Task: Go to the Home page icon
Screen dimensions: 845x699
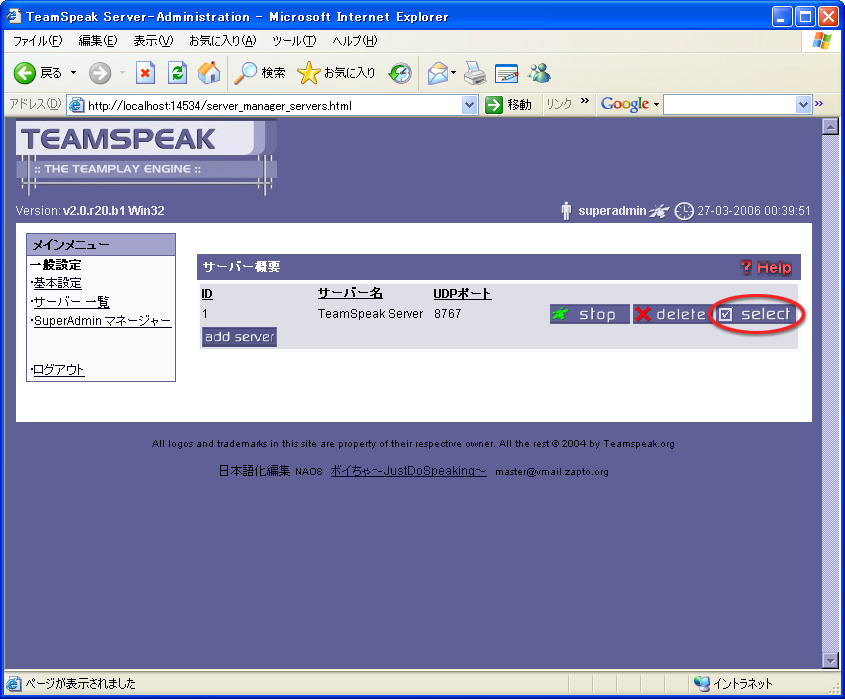Action: (x=209, y=73)
